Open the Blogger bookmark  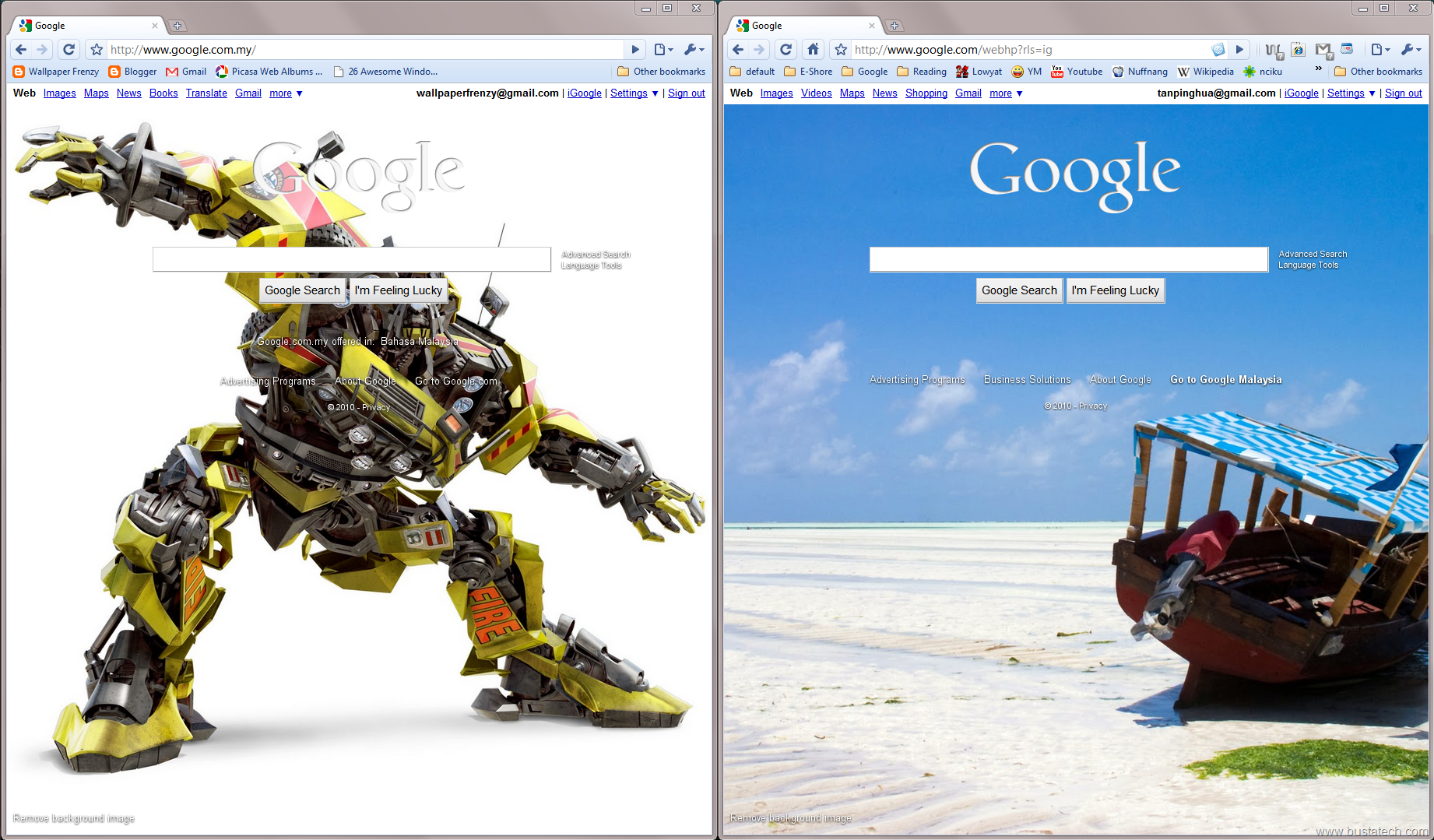pos(133,72)
